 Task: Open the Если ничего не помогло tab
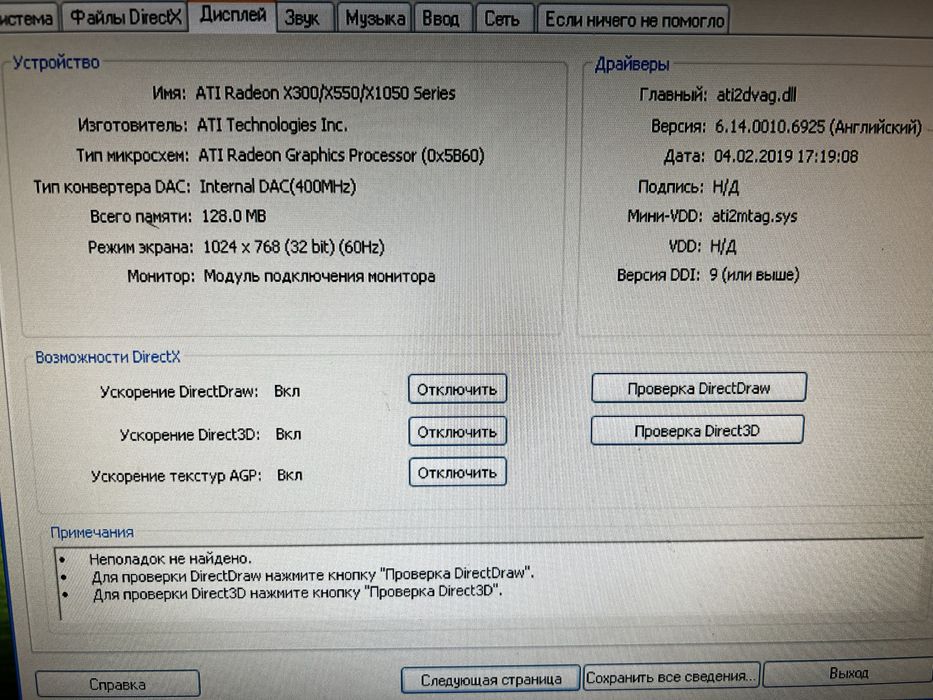pyautogui.click(x=634, y=20)
